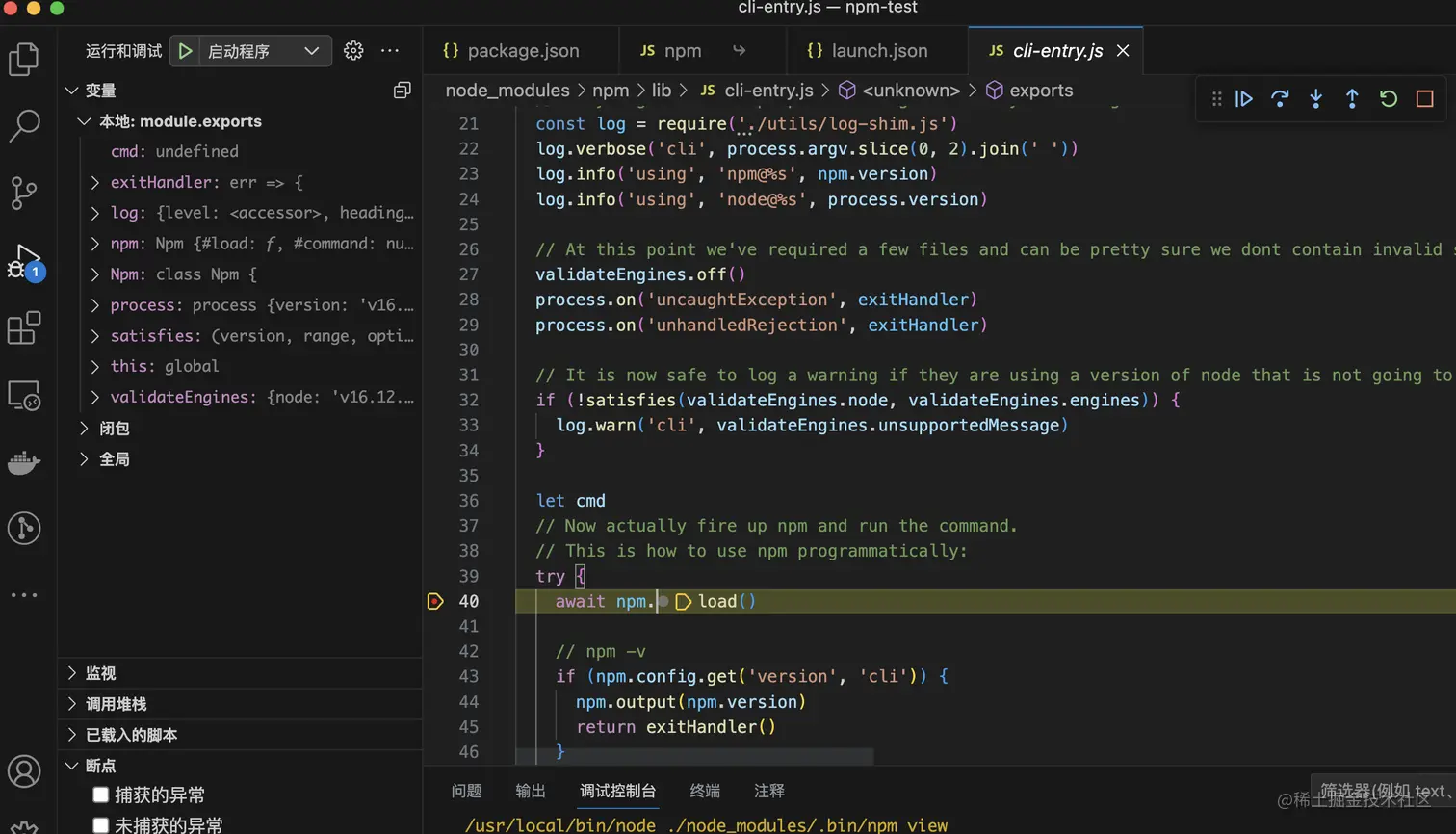1456x834 pixels.
Task: Expand the process variable
Action: (94, 305)
